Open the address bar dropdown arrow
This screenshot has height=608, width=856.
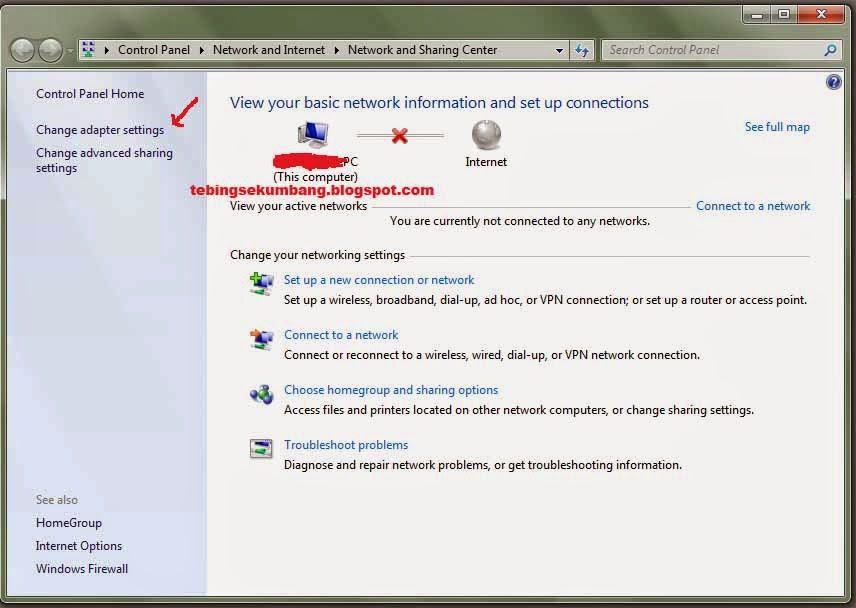coord(560,49)
